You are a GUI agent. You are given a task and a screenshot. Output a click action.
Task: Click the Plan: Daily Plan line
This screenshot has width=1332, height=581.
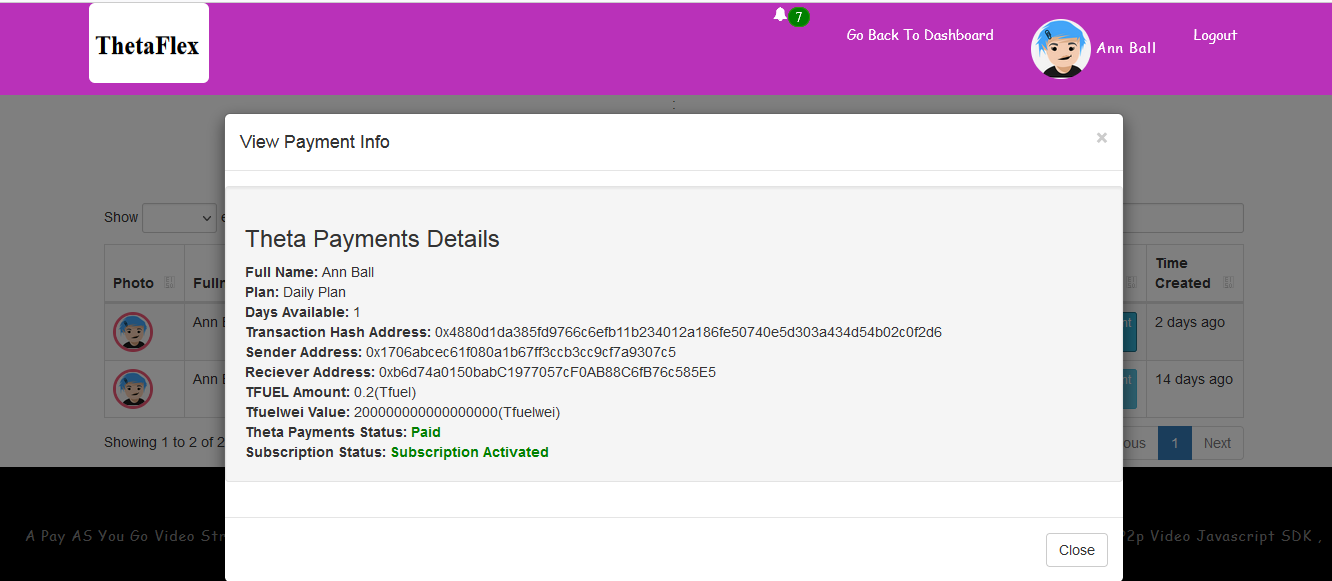(296, 292)
